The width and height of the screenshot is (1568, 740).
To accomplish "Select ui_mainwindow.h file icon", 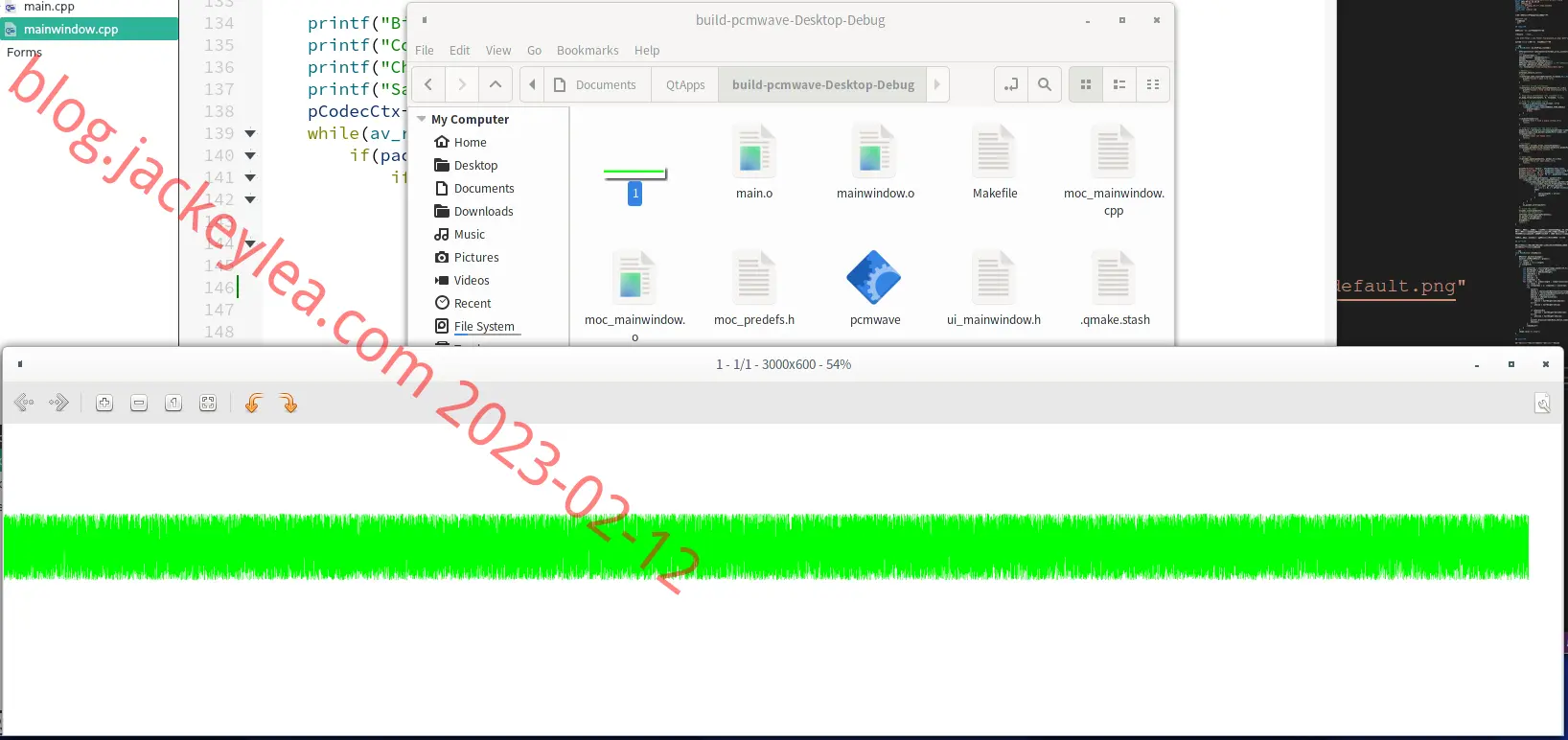I will tap(995, 278).
